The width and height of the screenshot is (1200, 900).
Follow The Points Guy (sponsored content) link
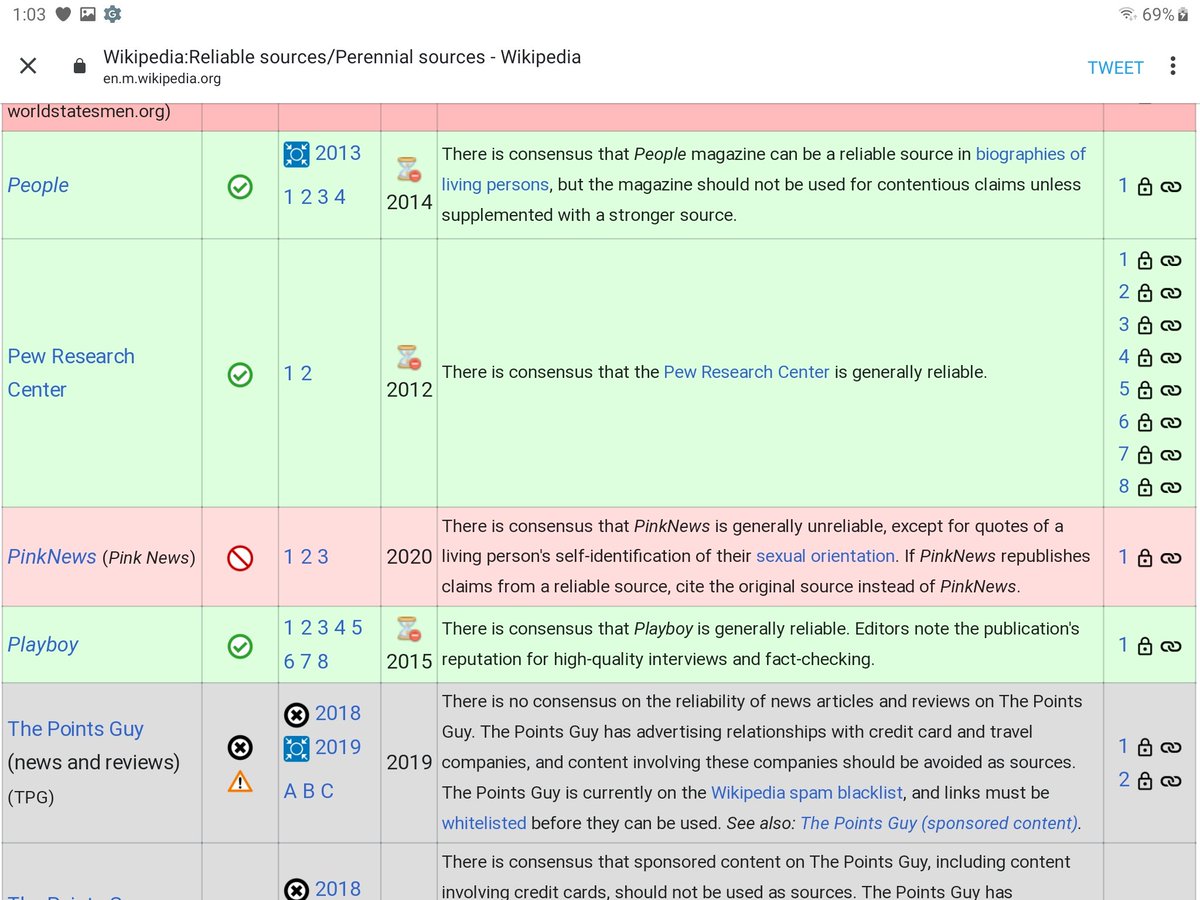point(940,824)
